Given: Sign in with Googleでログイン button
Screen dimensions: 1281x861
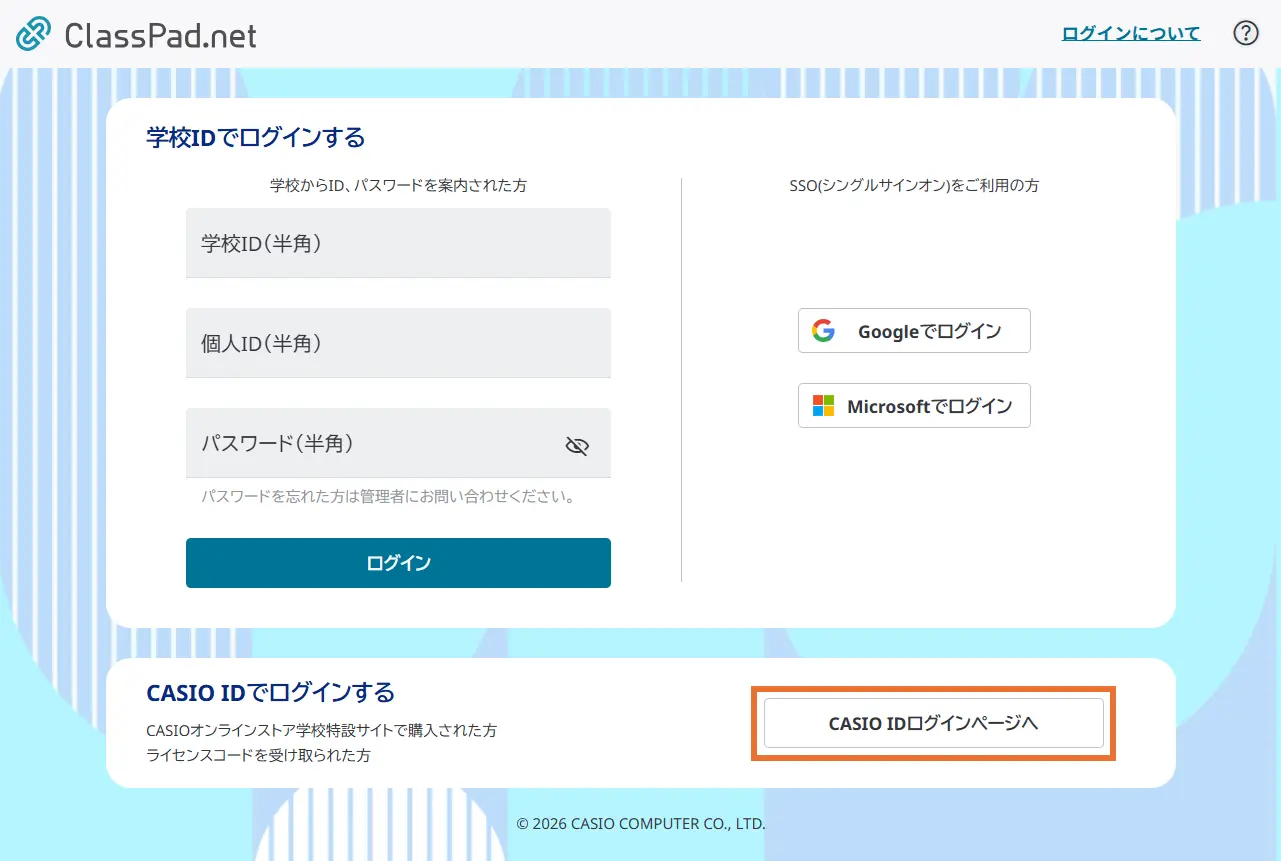Looking at the screenshot, I should click(x=914, y=331).
